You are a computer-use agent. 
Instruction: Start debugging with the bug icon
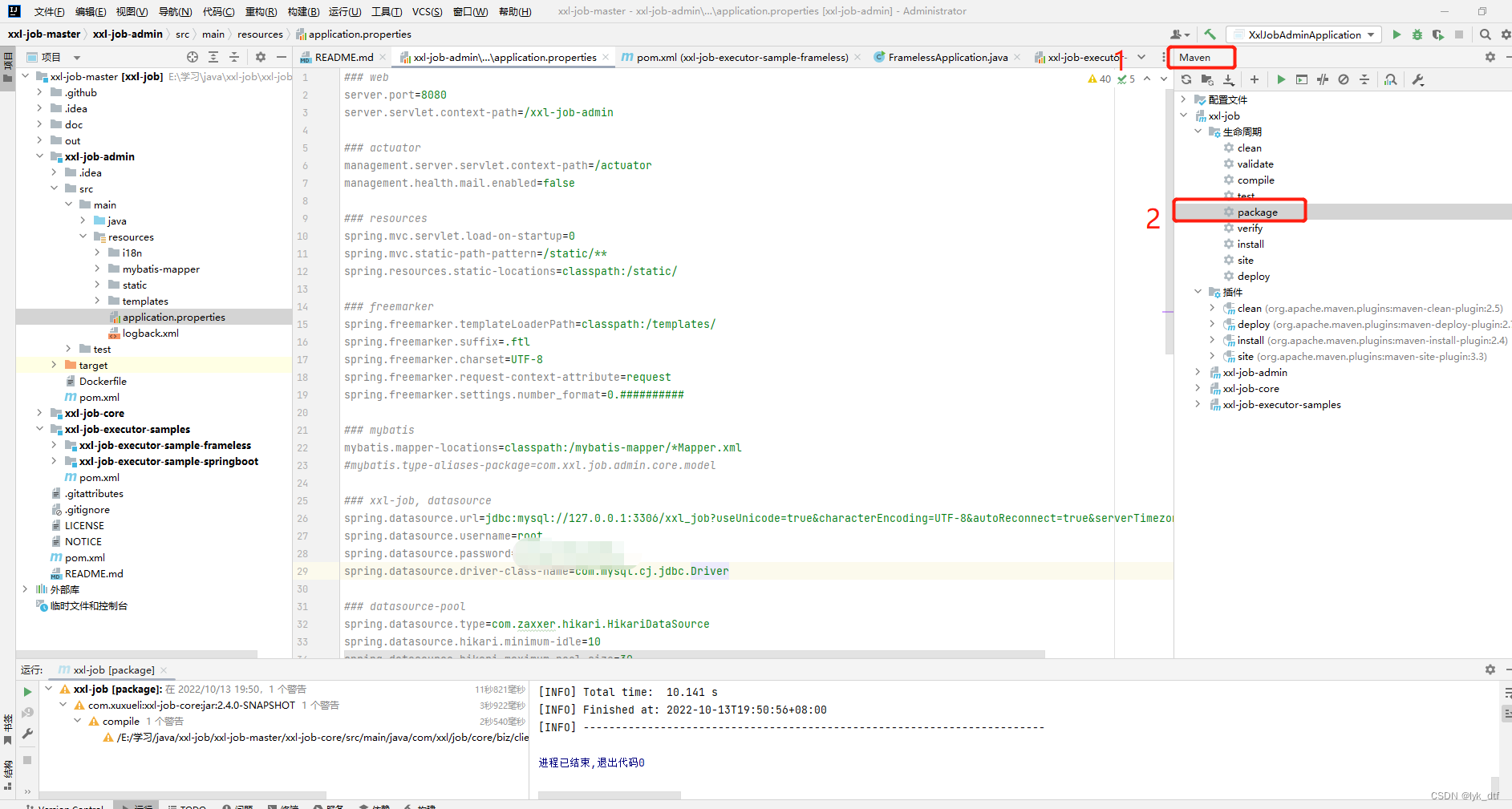click(x=1417, y=34)
